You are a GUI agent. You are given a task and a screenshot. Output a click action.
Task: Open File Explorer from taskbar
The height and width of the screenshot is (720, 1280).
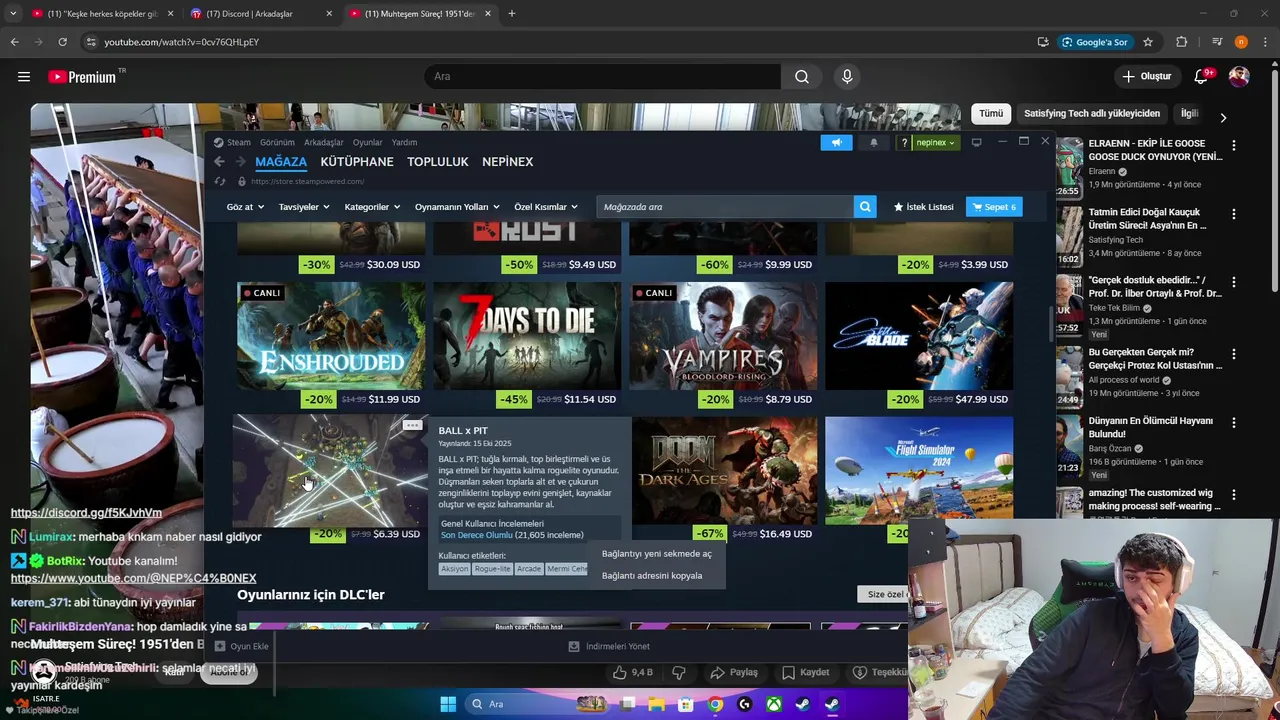(x=657, y=704)
